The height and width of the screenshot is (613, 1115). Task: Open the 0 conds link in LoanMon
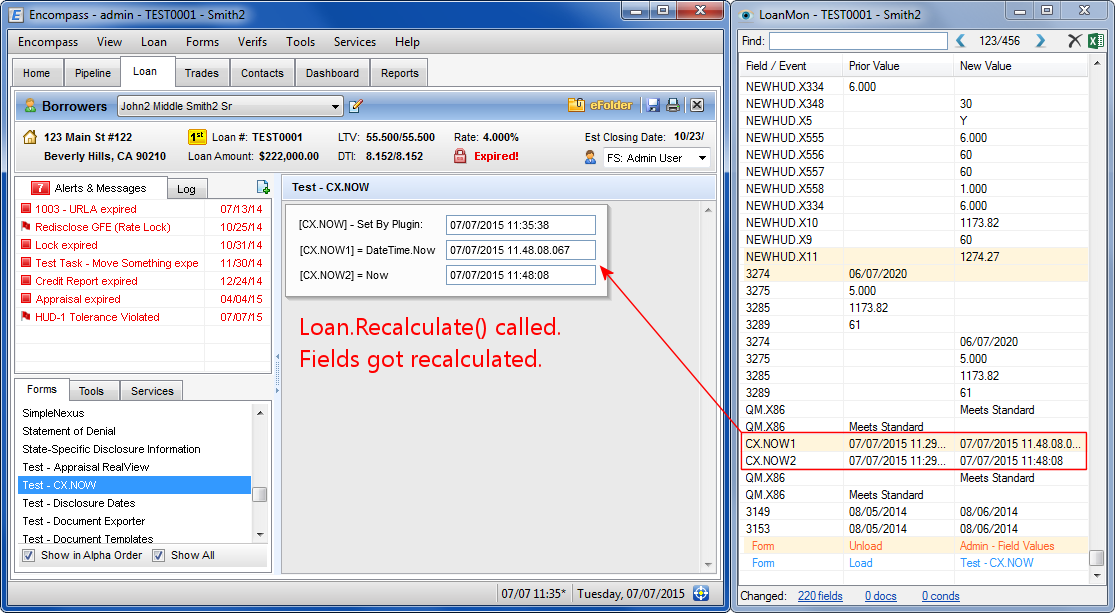pyautogui.click(x=941, y=596)
